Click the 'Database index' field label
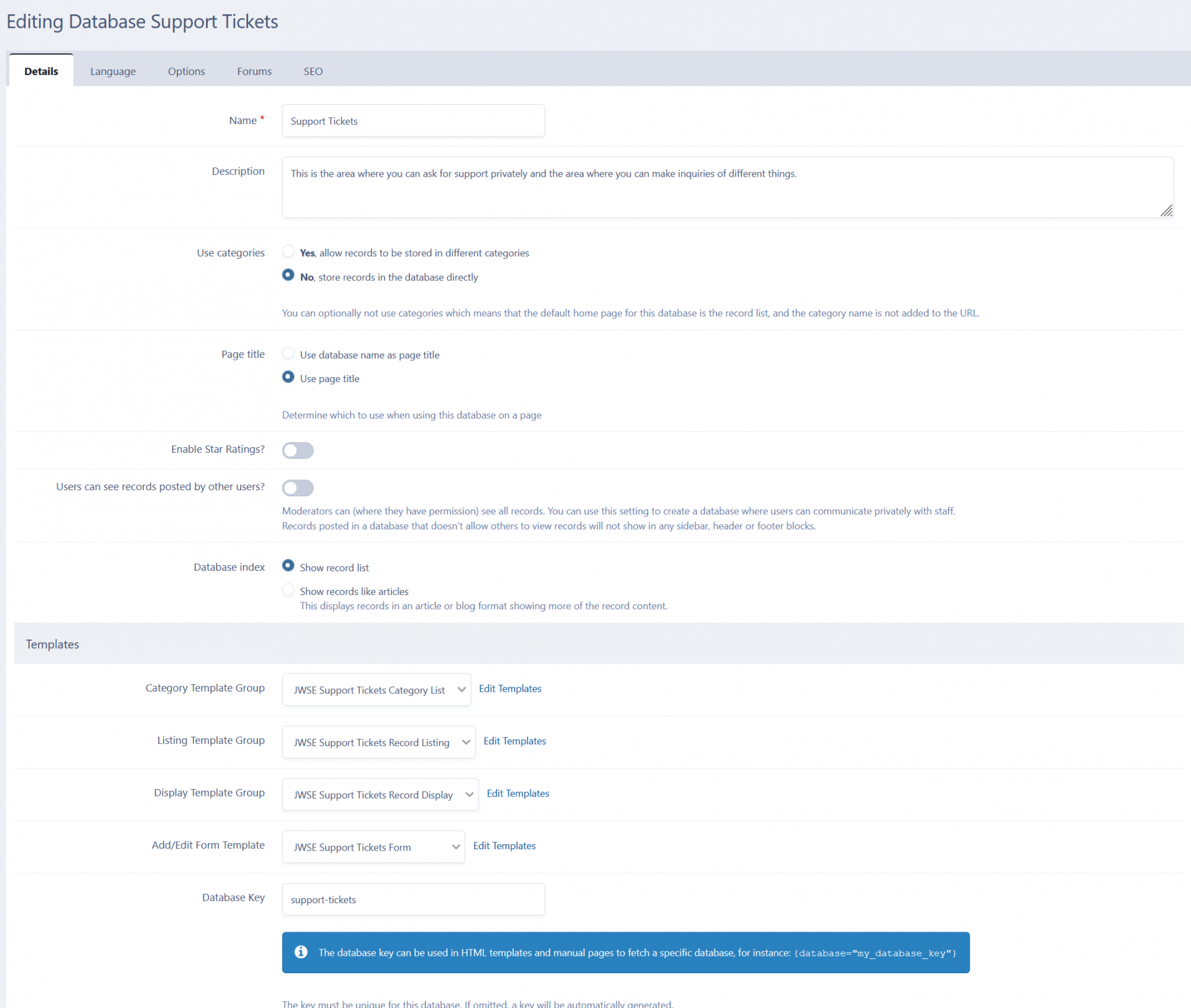 229,567
